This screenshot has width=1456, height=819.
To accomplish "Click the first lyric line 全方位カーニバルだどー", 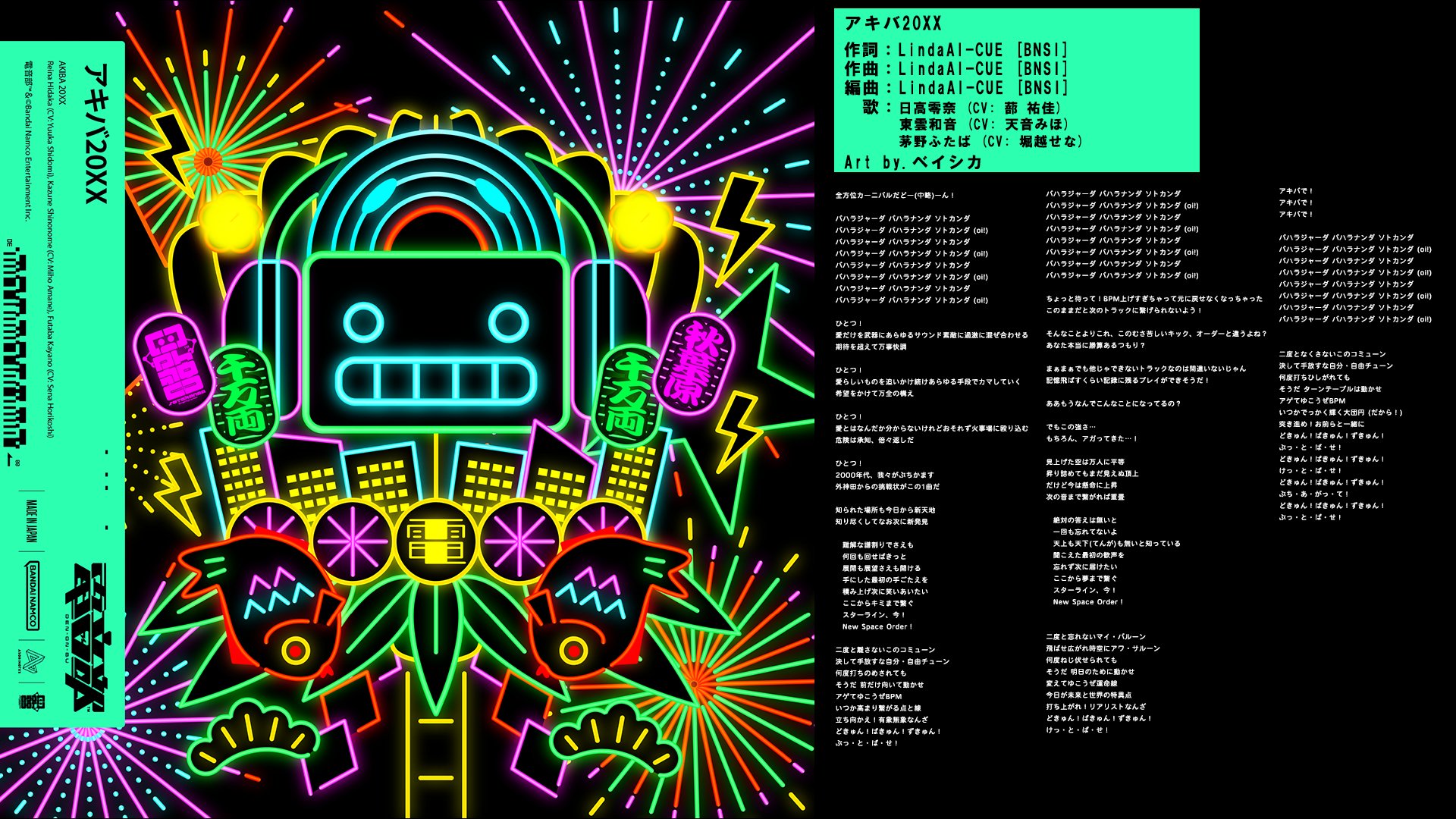I will (895, 195).
